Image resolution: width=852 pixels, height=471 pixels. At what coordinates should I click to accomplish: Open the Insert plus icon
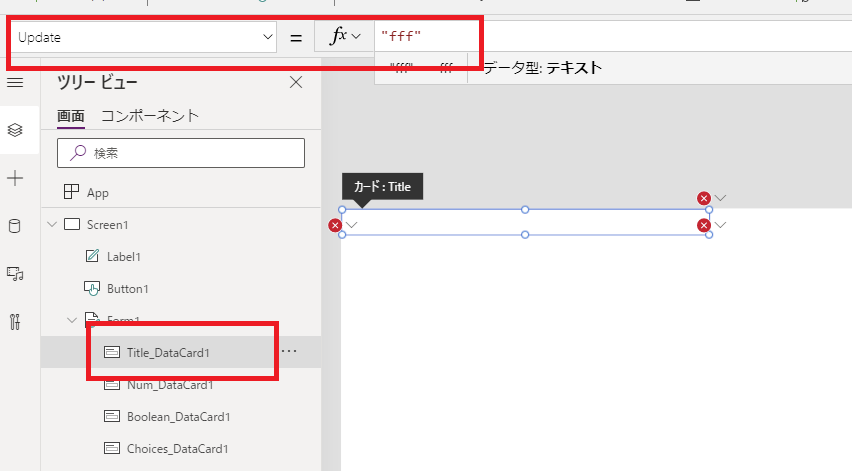point(15,178)
